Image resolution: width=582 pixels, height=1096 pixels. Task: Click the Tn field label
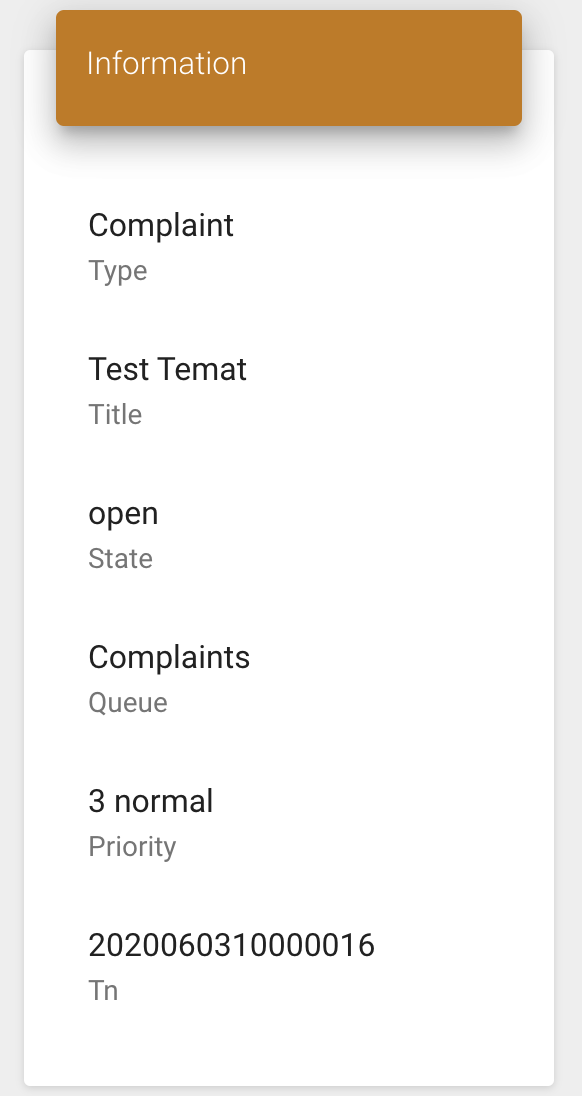pos(103,990)
